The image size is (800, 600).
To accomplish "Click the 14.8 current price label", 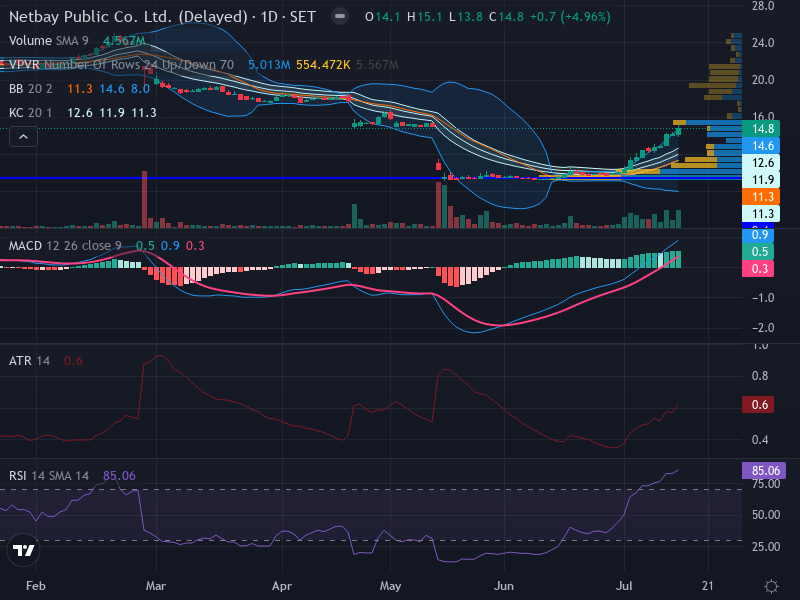I will coord(763,129).
